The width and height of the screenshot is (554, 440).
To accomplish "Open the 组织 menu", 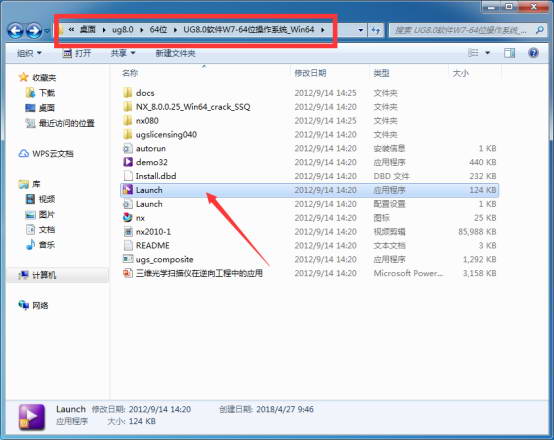I will [29, 53].
